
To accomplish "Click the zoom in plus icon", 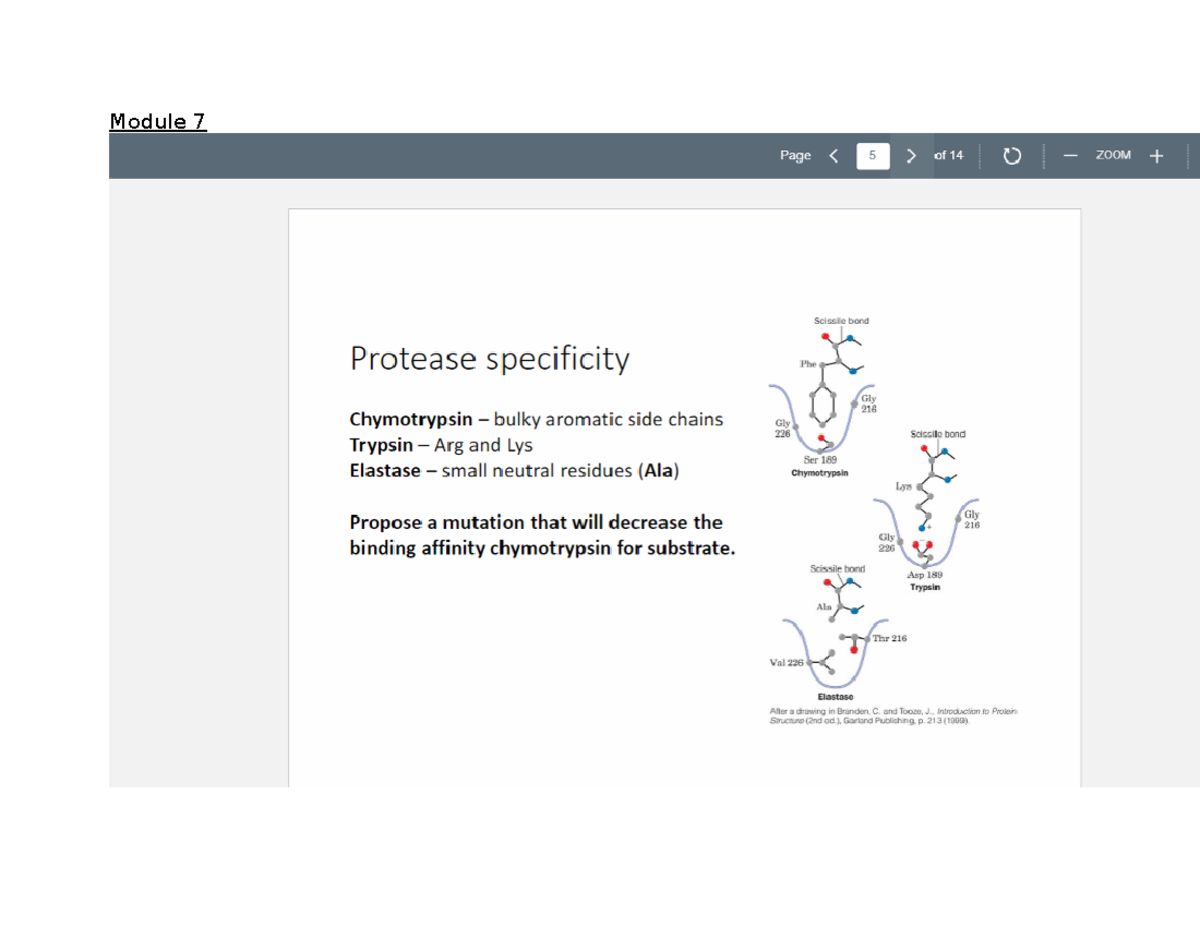I will pos(1157,155).
